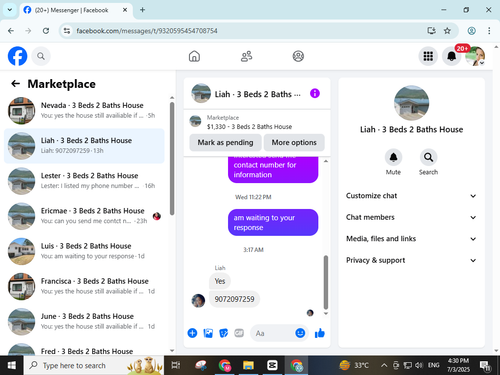Open June - 3 Beds 2 Baths House chat
The image size is (500, 375).
coord(84,322)
